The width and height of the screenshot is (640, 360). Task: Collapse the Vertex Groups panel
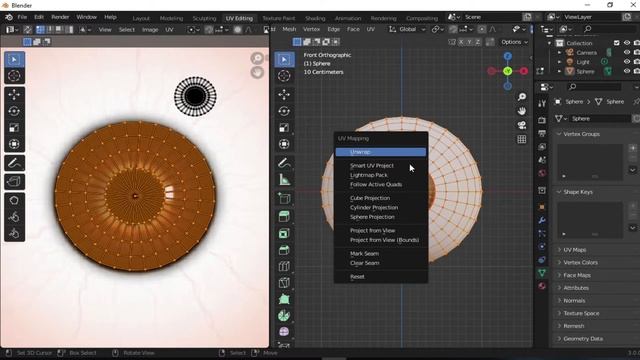pyautogui.click(x=581, y=134)
